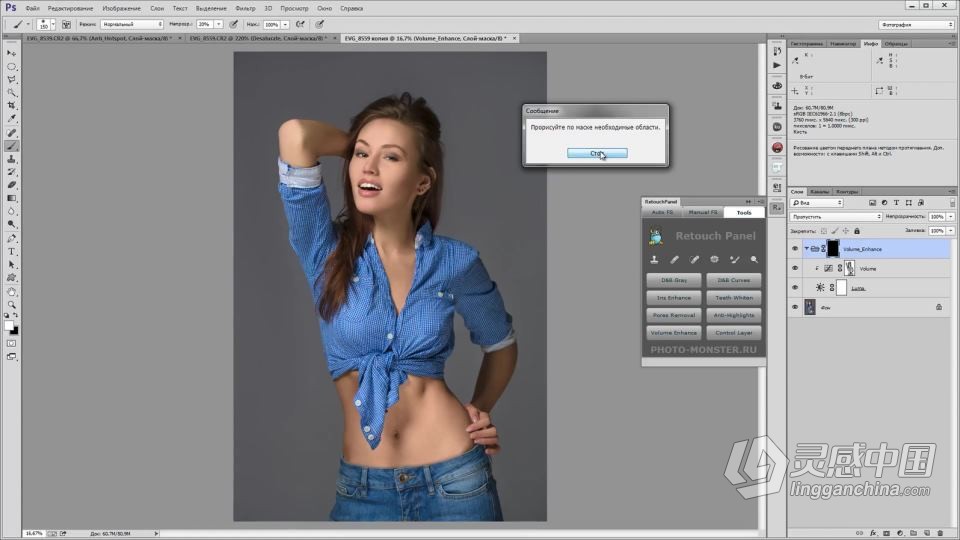The image size is (960, 540).
Task: Select the Horizontal Type tool
Action: point(12,251)
